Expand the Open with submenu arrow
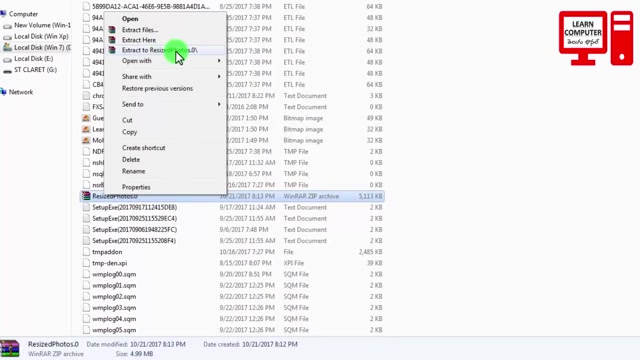The height and width of the screenshot is (360, 640). pos(219,61)
